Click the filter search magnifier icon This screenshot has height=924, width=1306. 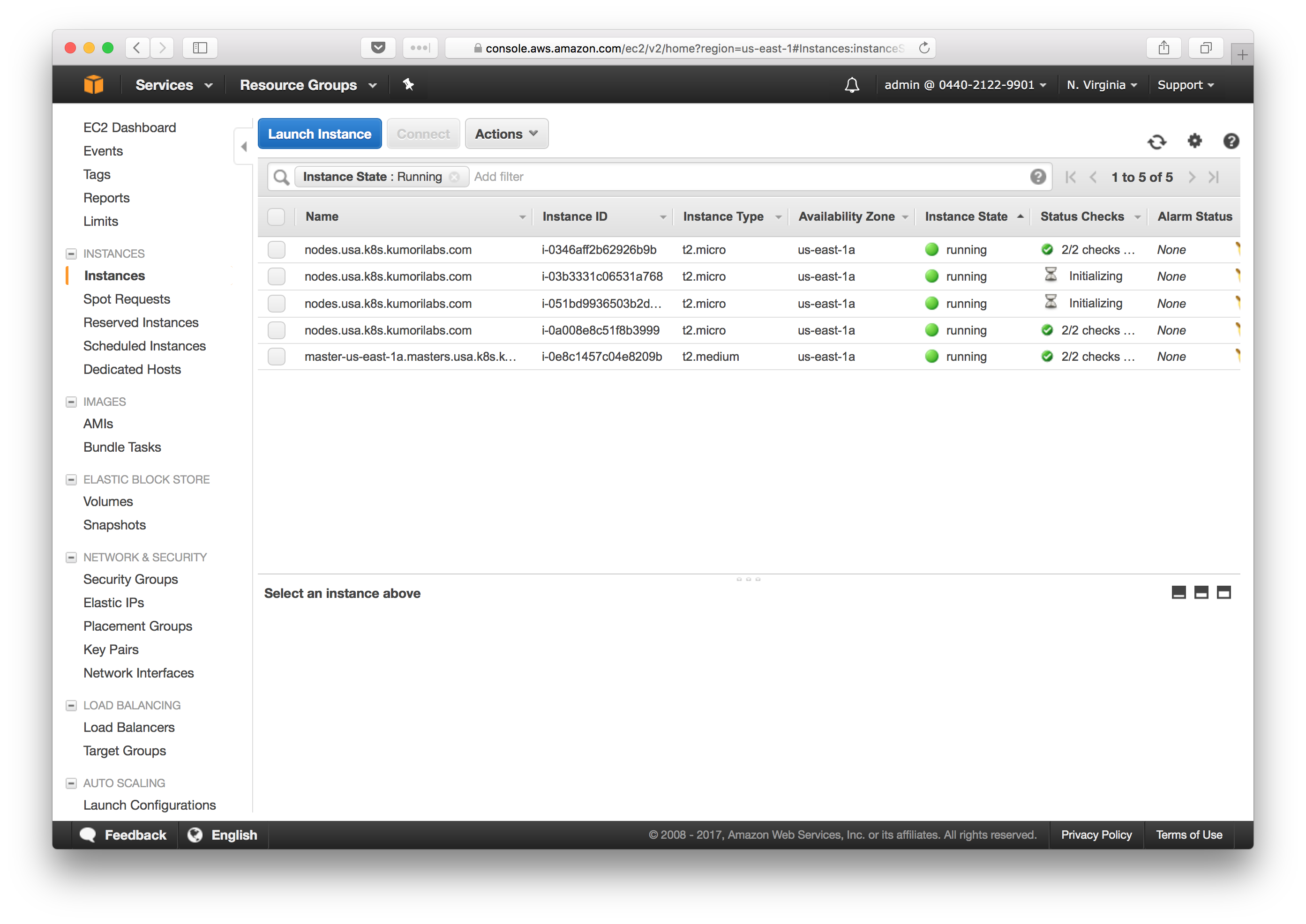[281, 177]
